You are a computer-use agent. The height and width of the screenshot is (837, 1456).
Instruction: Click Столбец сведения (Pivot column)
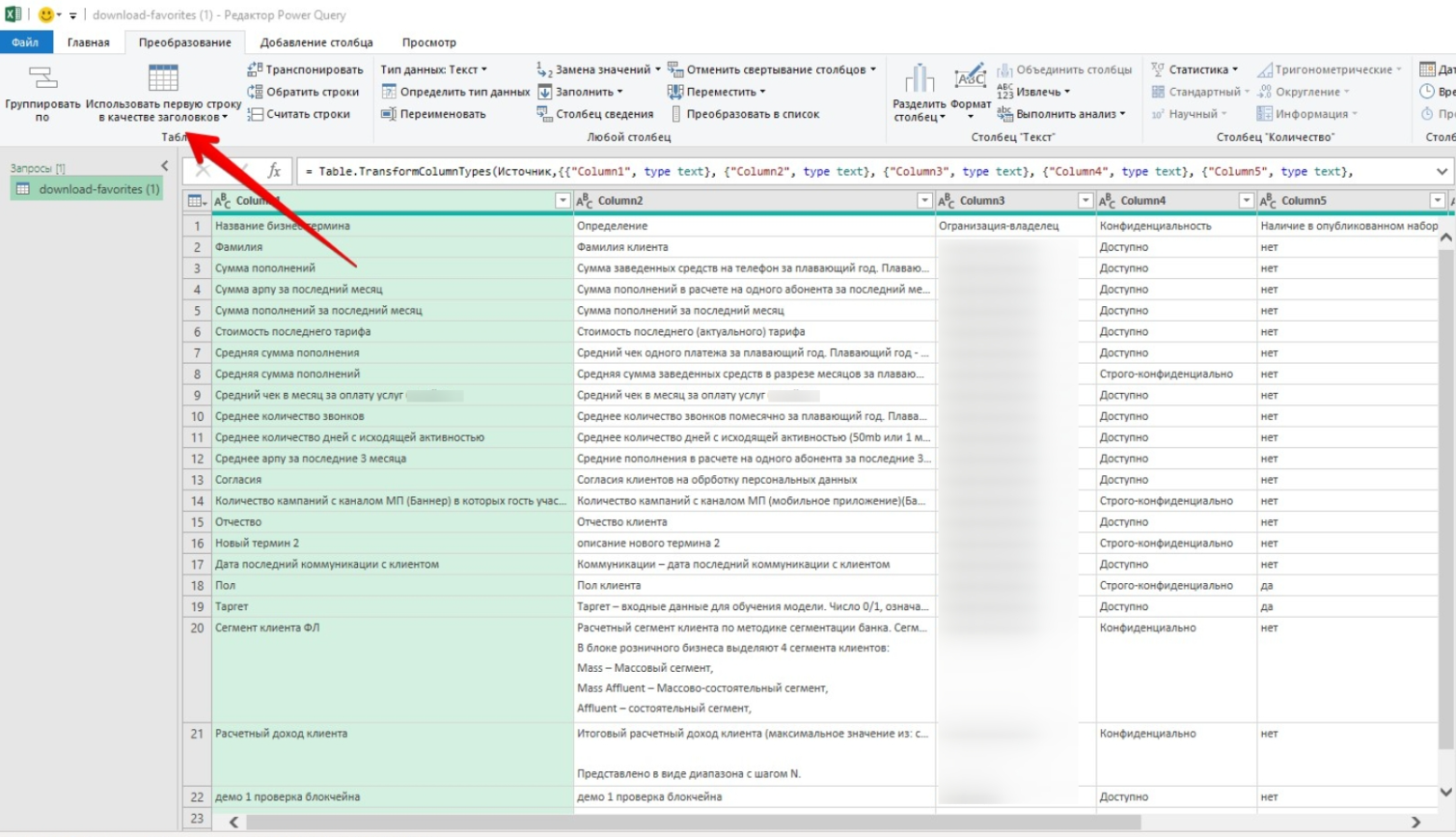[x=595, y=114]
